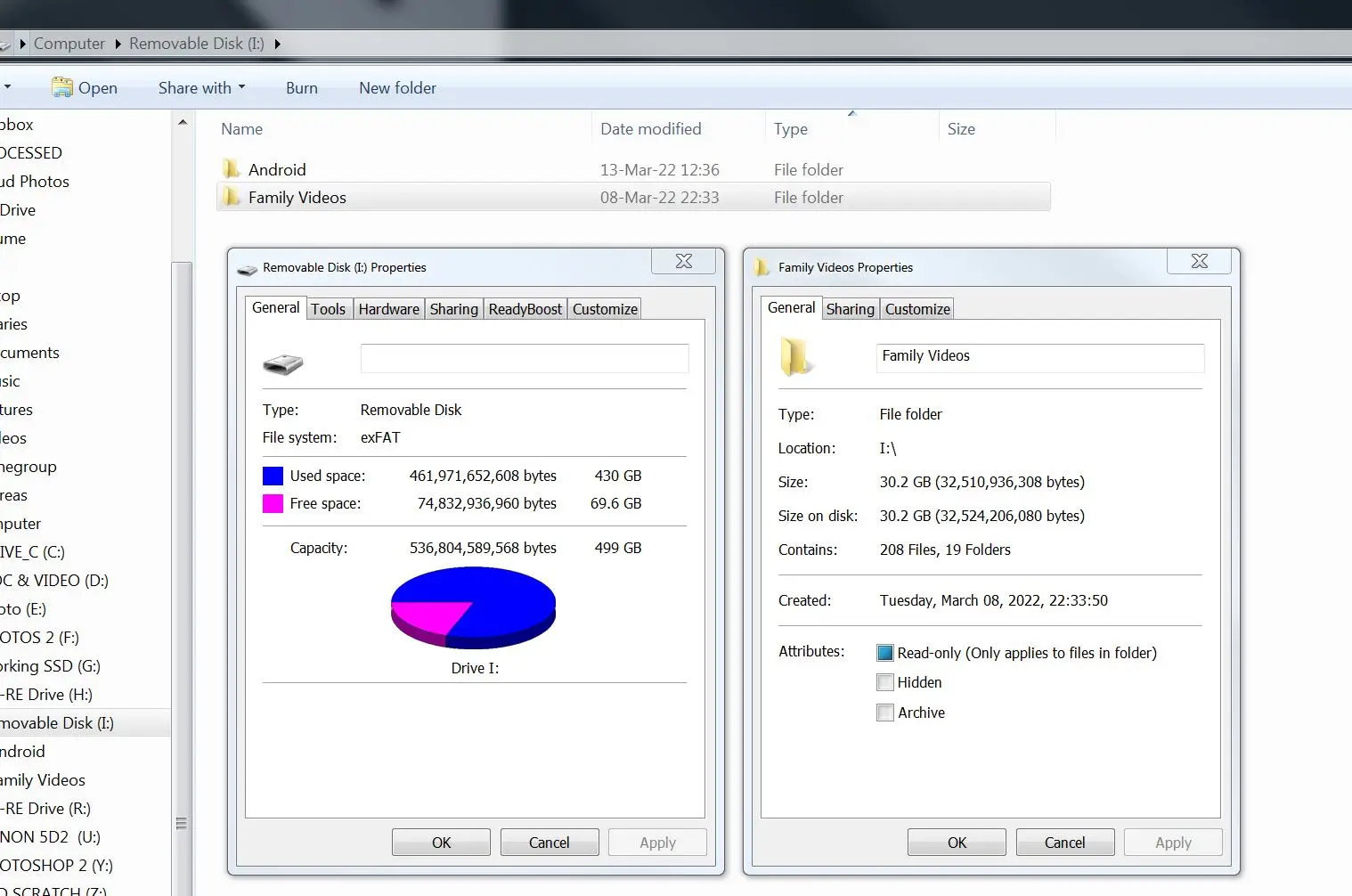1352x896 pixels.
Task: Open the ReadyBoost tab
Action: [x=525, y=309]
